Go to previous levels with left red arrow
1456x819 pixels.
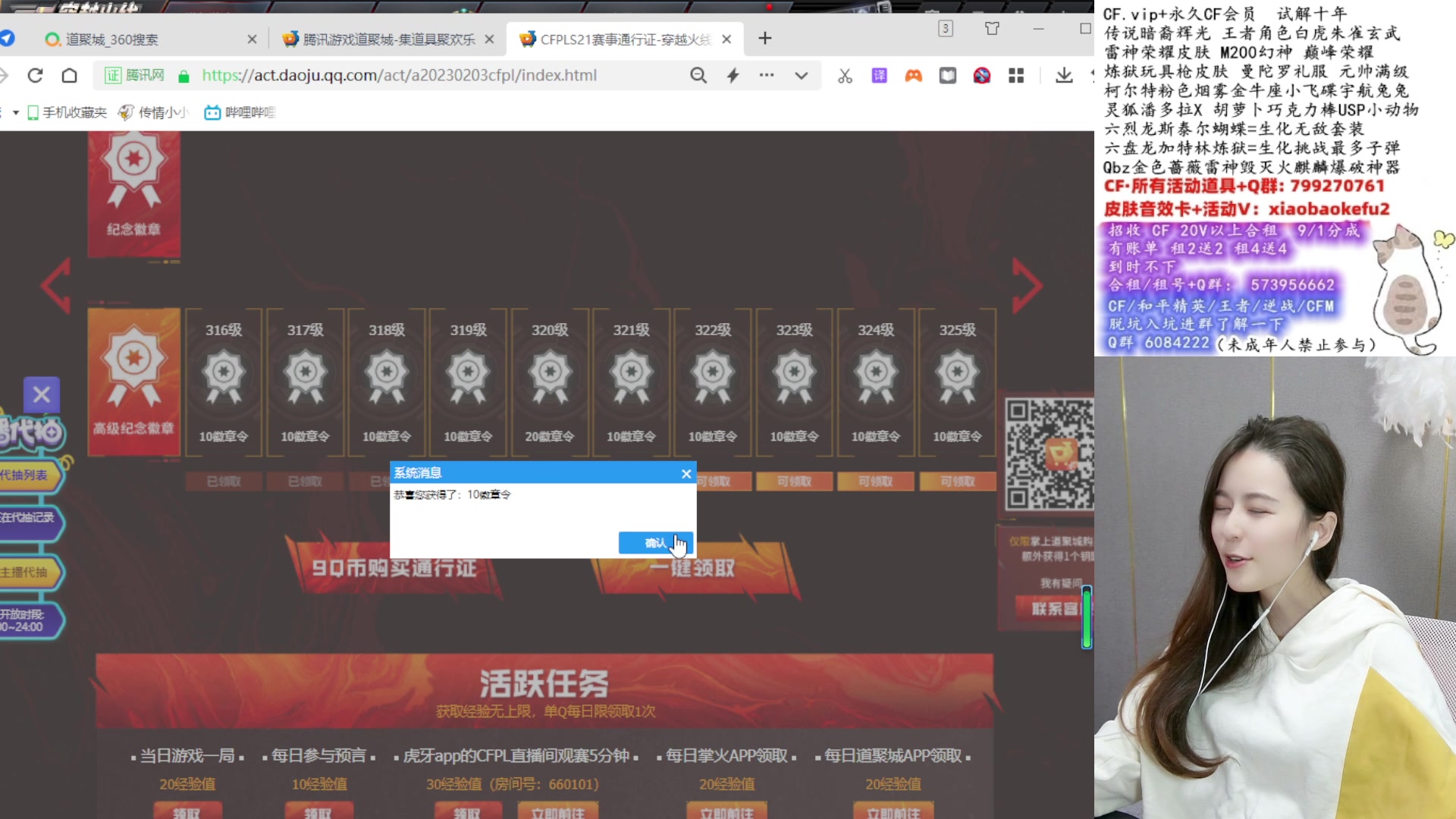coord(55,285)
